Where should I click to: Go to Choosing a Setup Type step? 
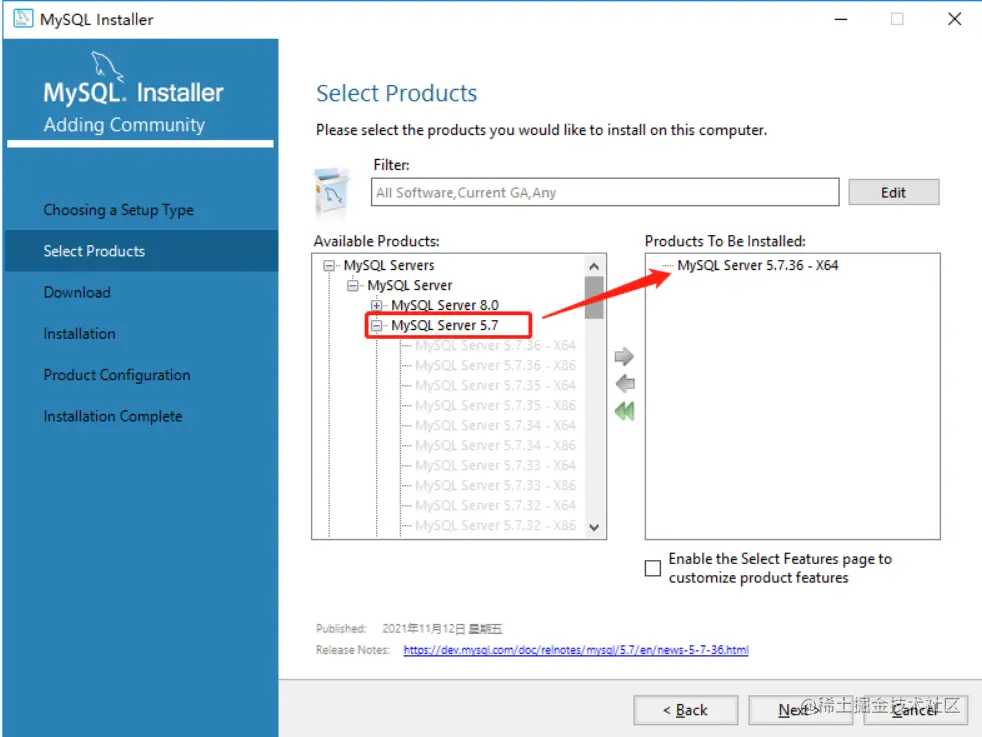tap(118, 210)
